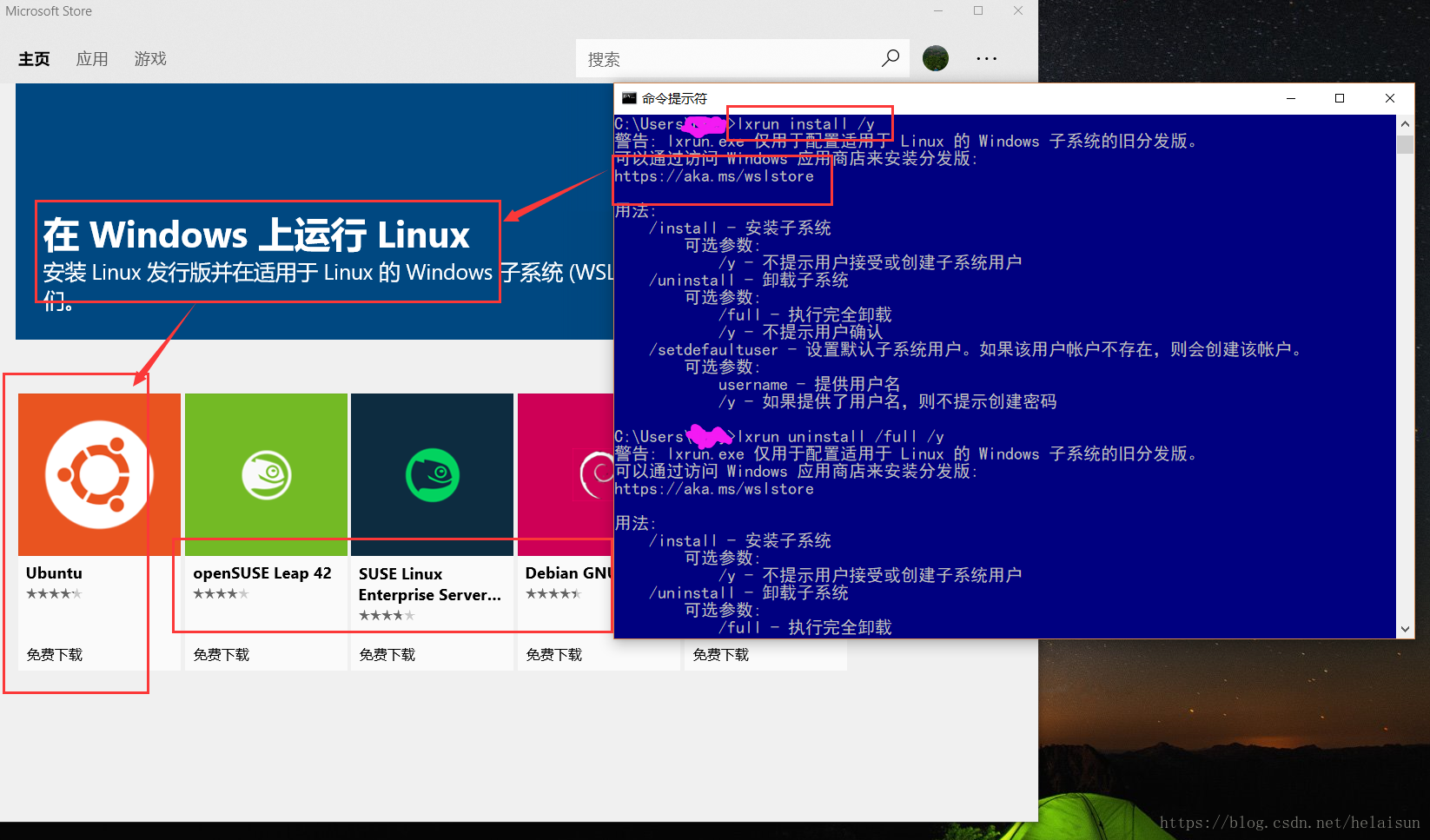The width and height of the screenshot is (1430, 840).
Task: Click 免费下载 under openSUSE Leap 42
Action: pyautogui.click(x=221, y=655)
